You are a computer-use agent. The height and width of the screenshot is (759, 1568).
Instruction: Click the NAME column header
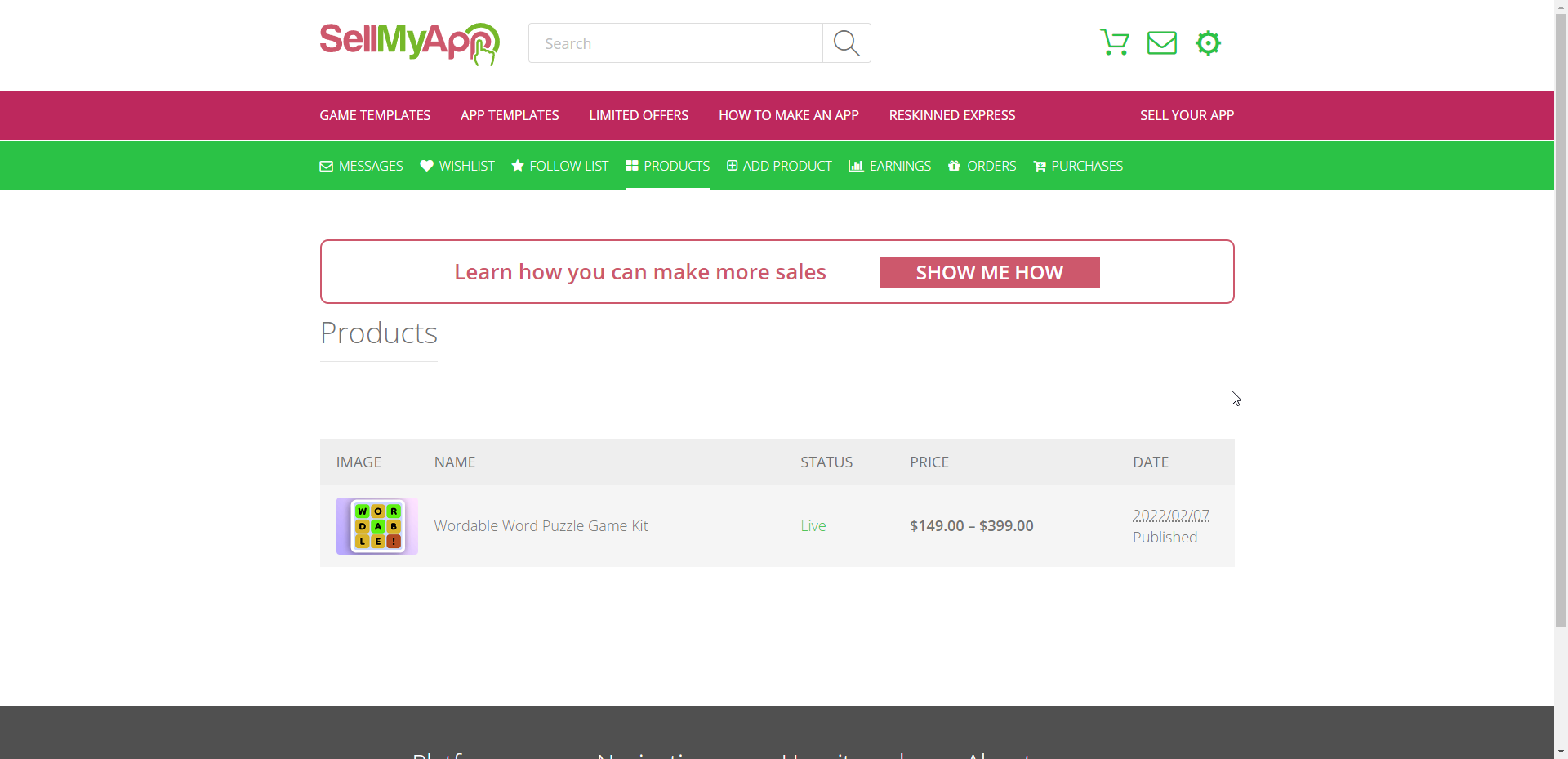click(455, 462)
